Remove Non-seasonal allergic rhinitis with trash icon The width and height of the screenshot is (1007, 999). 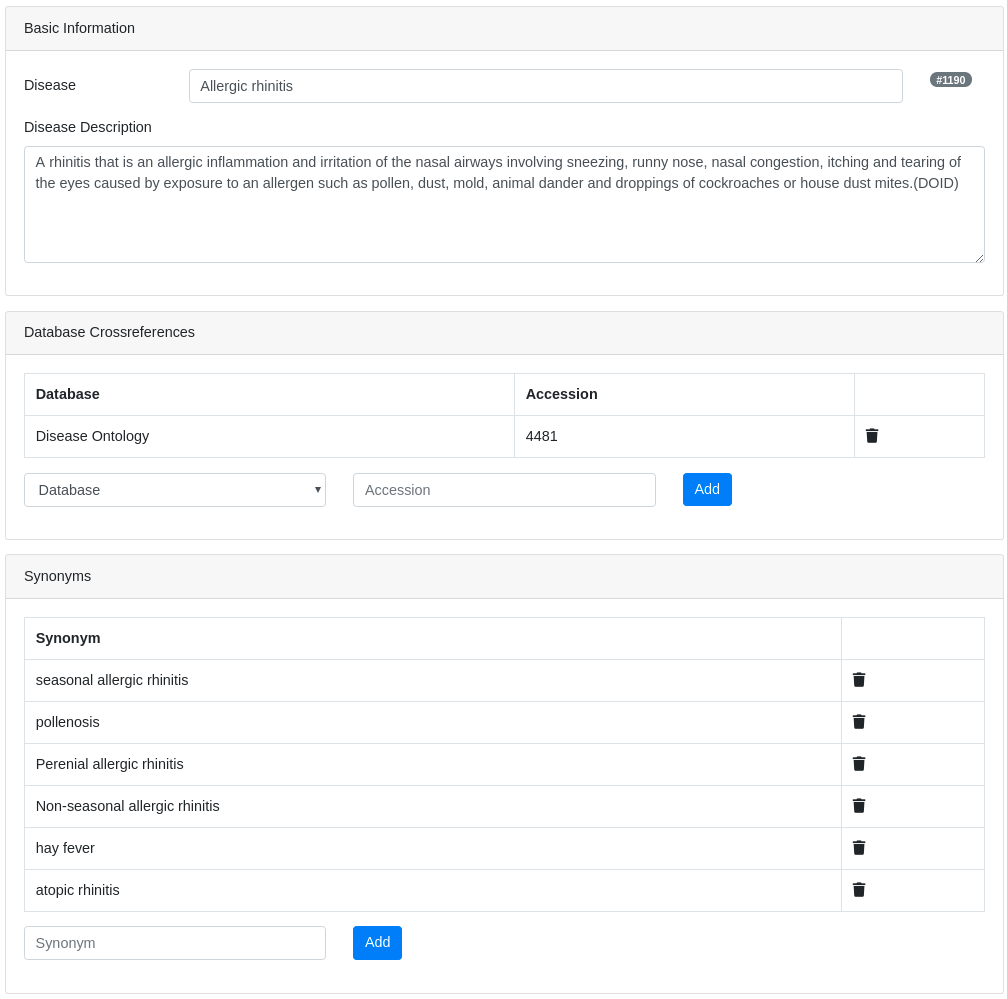point(859,806)
